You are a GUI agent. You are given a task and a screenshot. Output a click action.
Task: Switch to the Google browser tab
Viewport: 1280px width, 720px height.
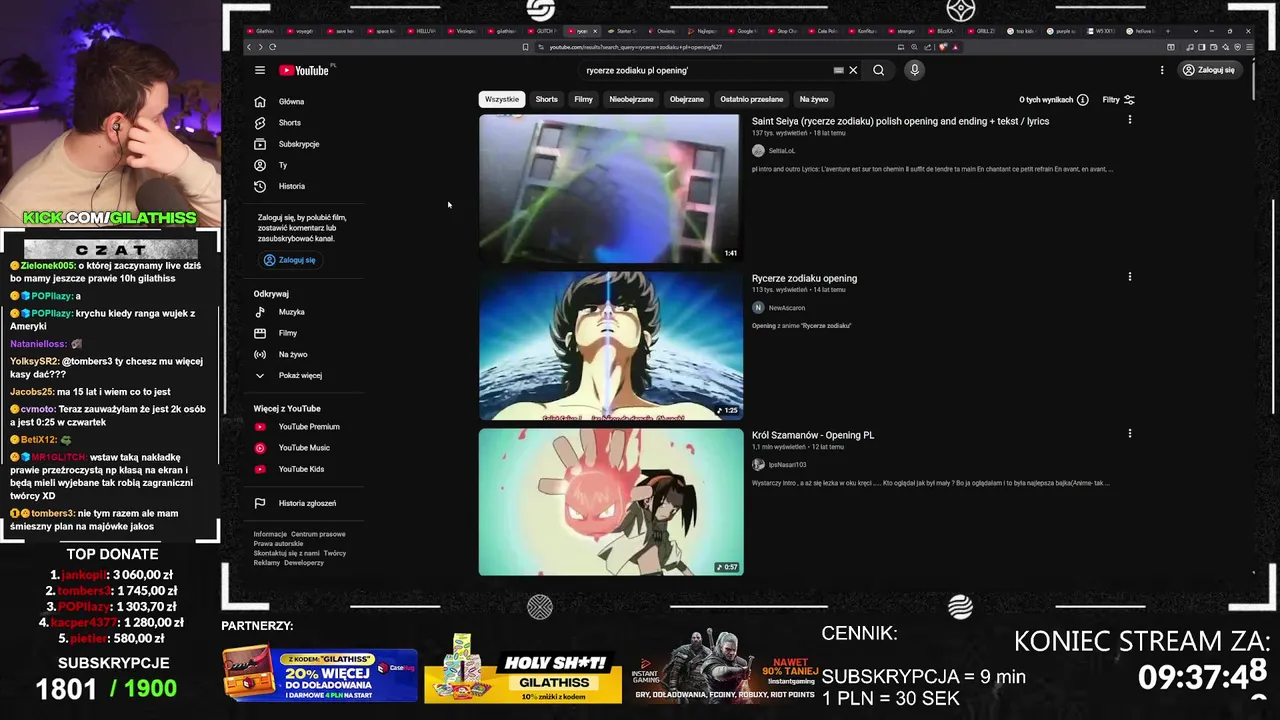[x=744, y=31]
